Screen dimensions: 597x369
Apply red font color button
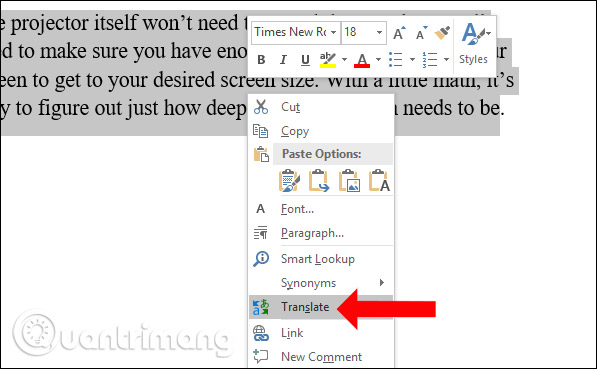362,60
